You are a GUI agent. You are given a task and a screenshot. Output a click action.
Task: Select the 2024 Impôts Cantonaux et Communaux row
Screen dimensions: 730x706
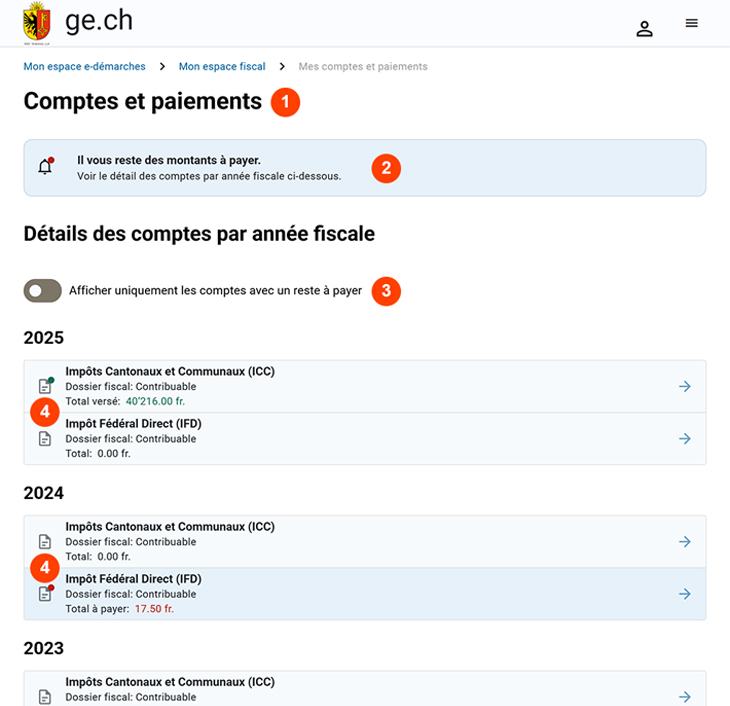[x=365, y=542]
